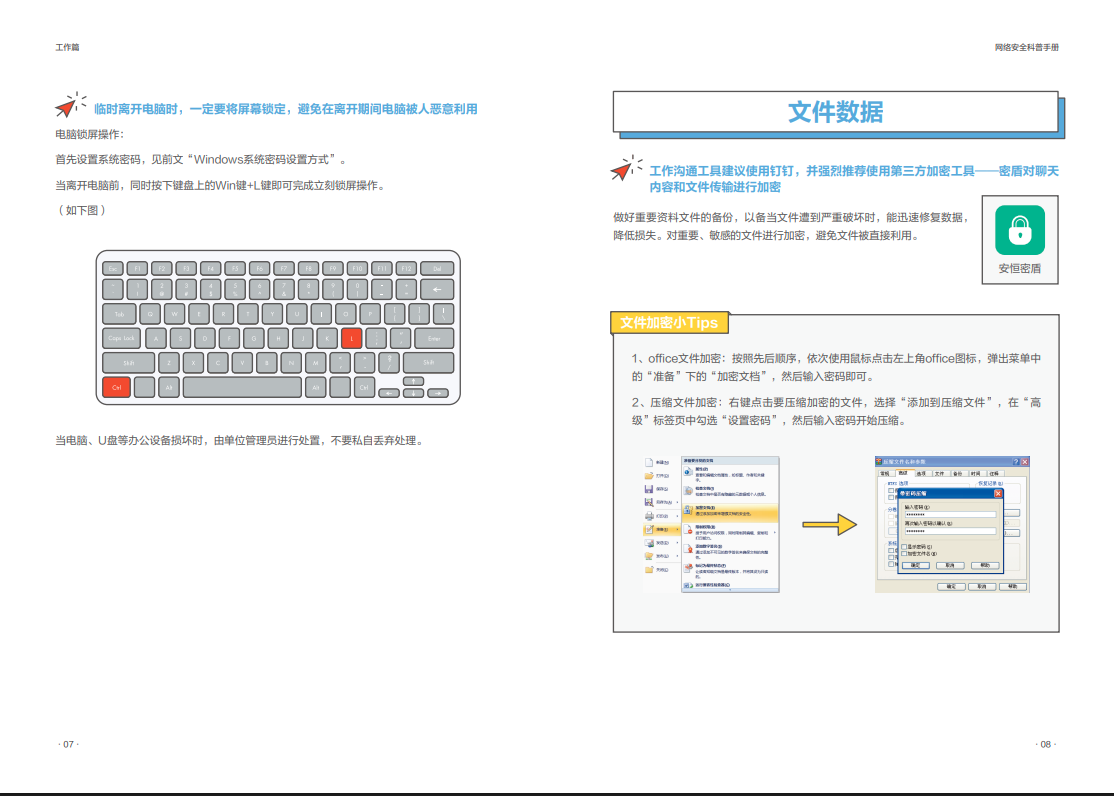Viewport: 1114px width, 796px height.
Task: Click the 帮助 button in the archive dialog
Action: tap(1013, 587)
